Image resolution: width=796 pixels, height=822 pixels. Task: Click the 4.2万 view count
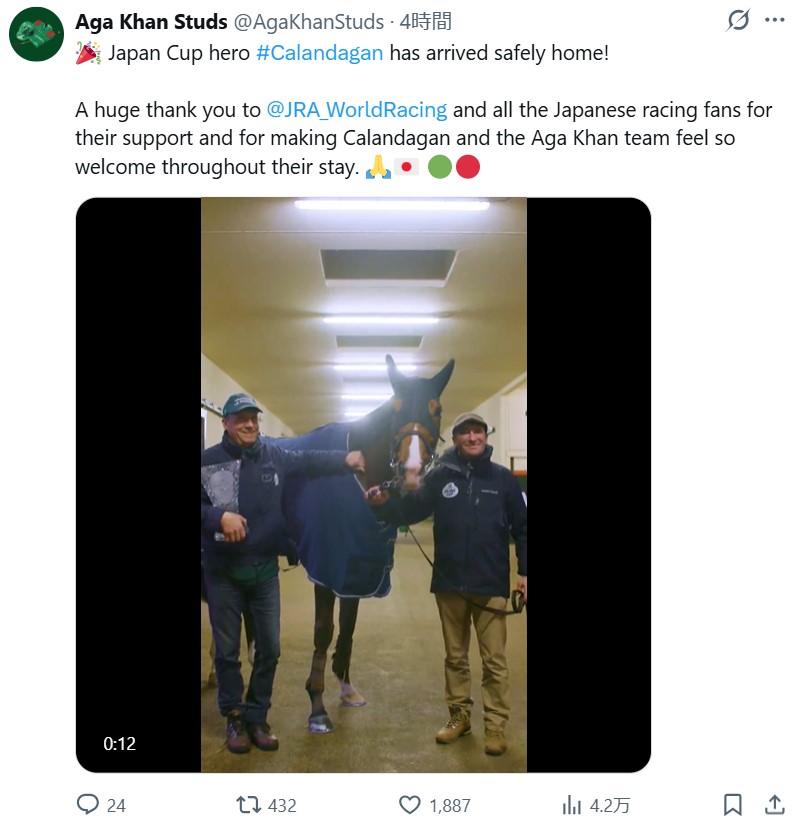coord(610,805)
